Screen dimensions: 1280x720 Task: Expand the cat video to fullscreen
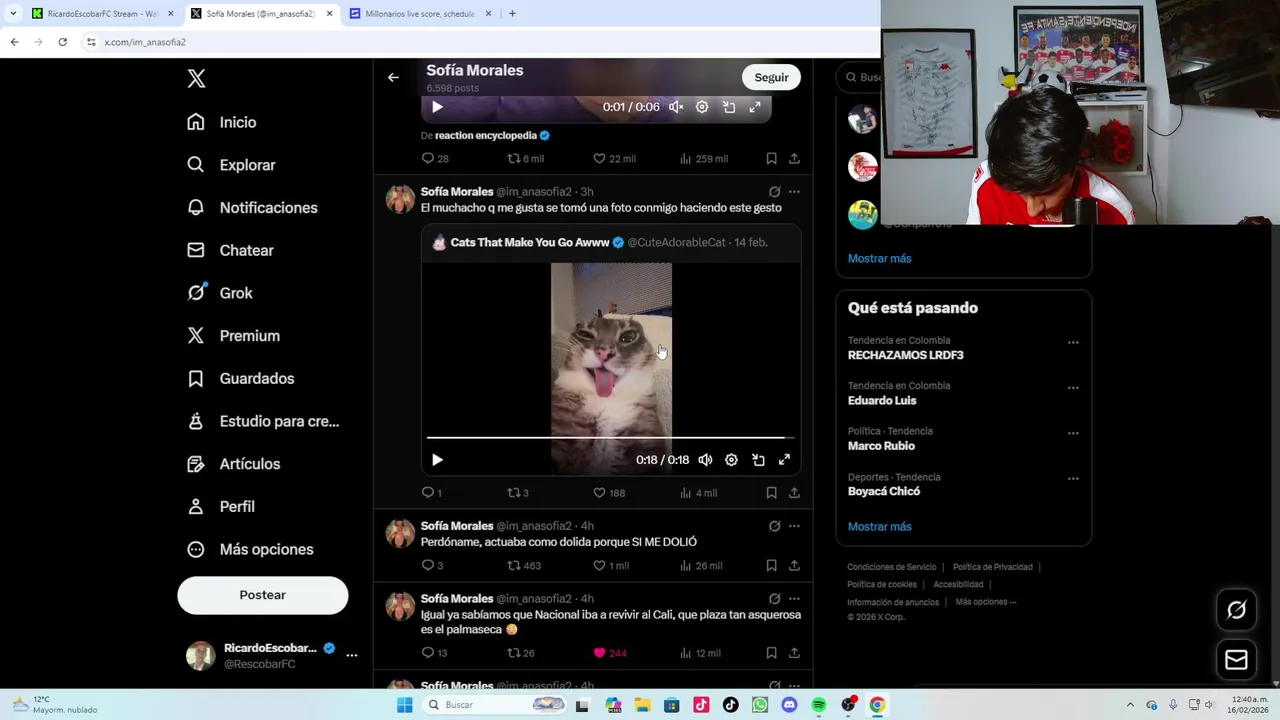pos(784,460)
